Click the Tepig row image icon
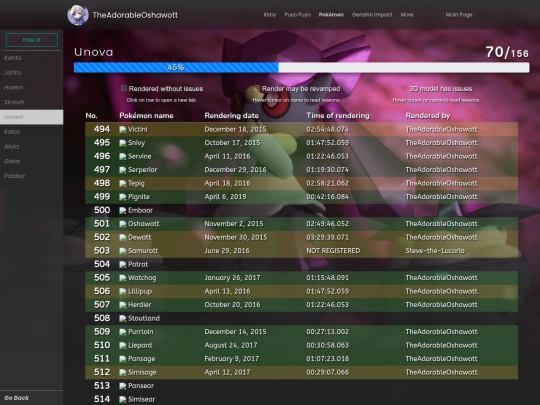 point(123,184)
